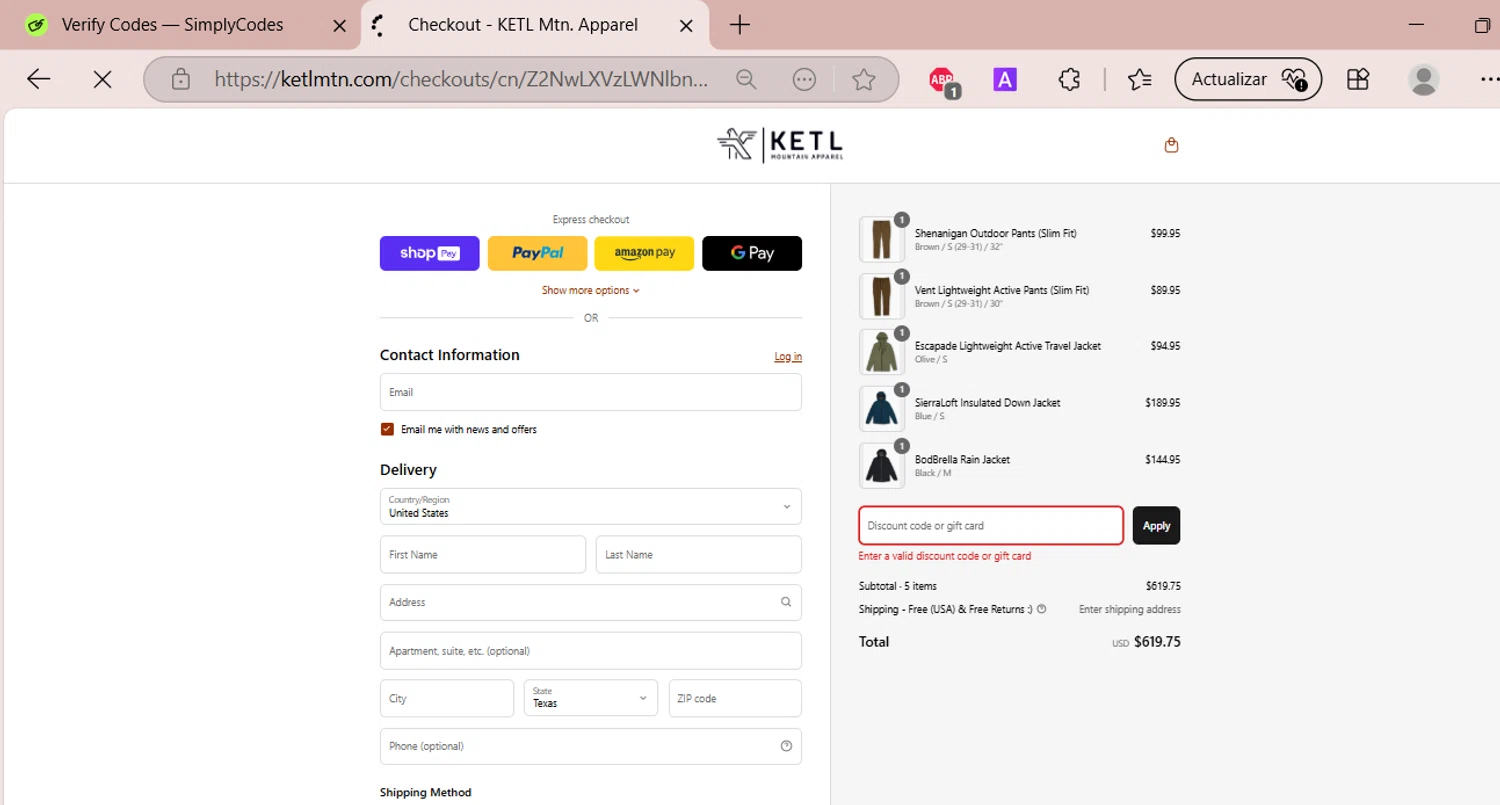Click the padlock site info icon
This screenshot has width=1500, height=805.
(x=180, y=79)
